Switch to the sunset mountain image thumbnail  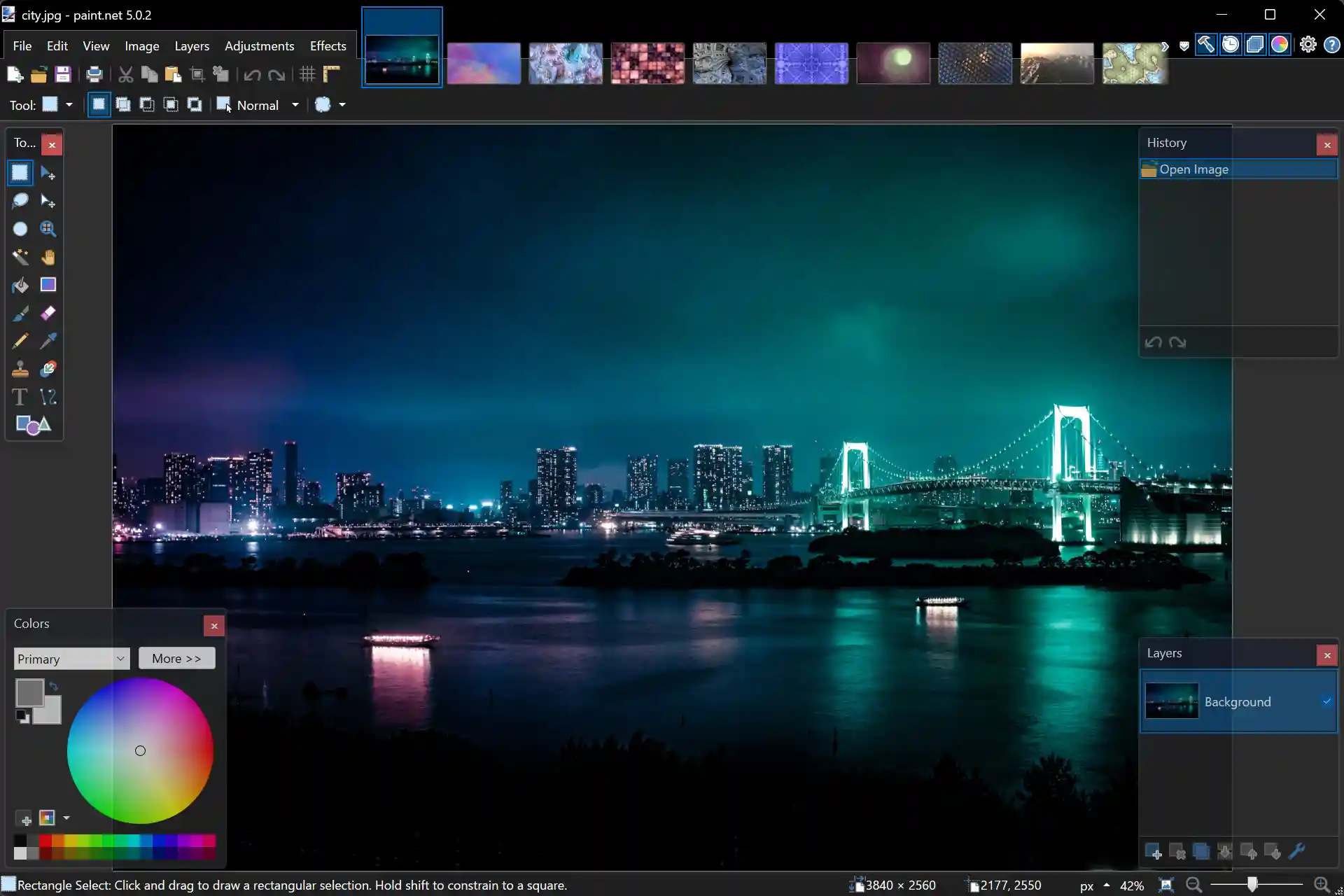(x=1056, y=63)
